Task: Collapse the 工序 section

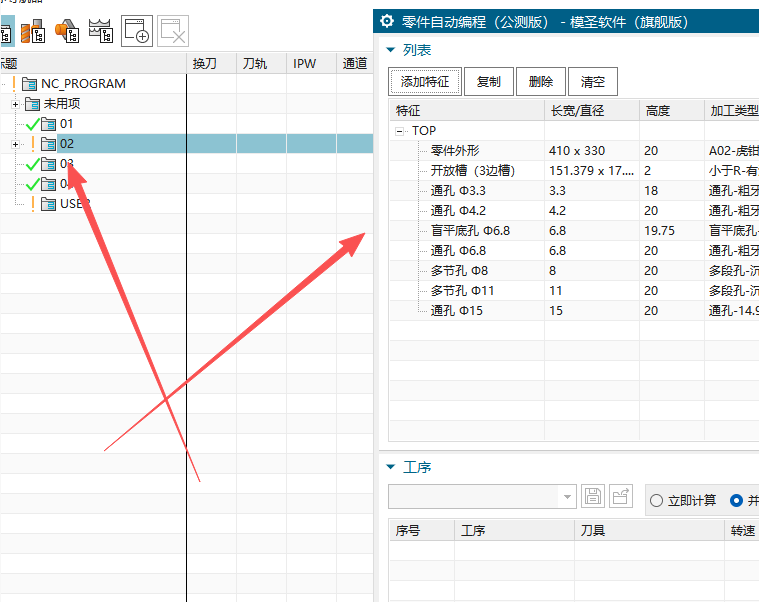Action: 391,467
